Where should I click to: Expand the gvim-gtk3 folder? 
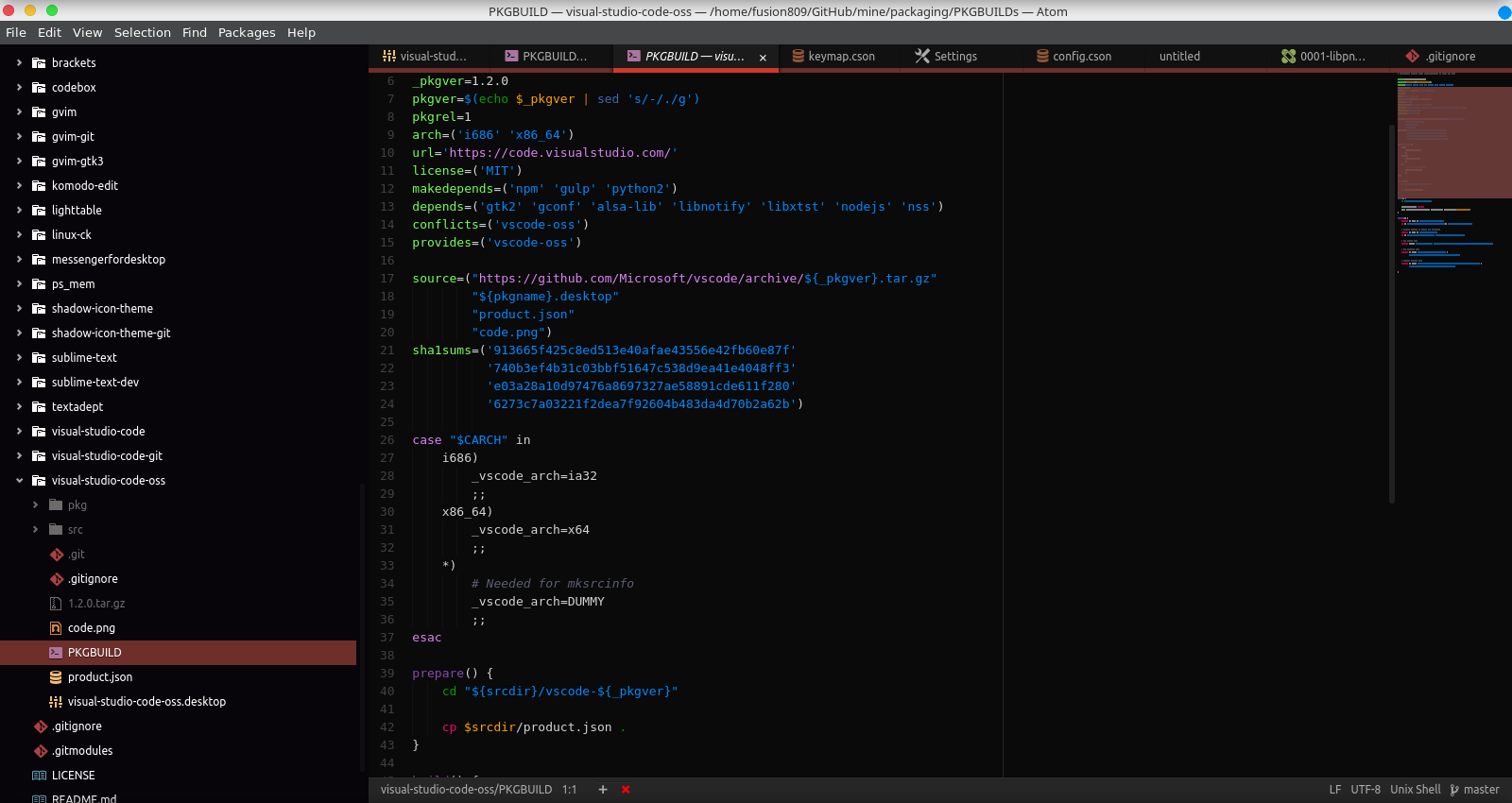coord(19,162)
